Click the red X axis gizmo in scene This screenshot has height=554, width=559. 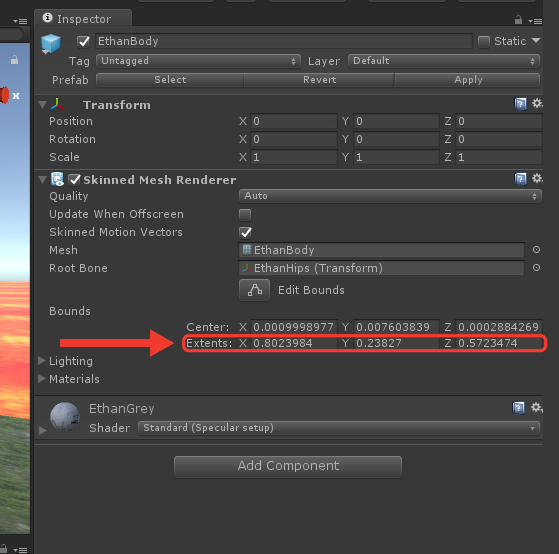pyautogui.click(x=5, y=95)
